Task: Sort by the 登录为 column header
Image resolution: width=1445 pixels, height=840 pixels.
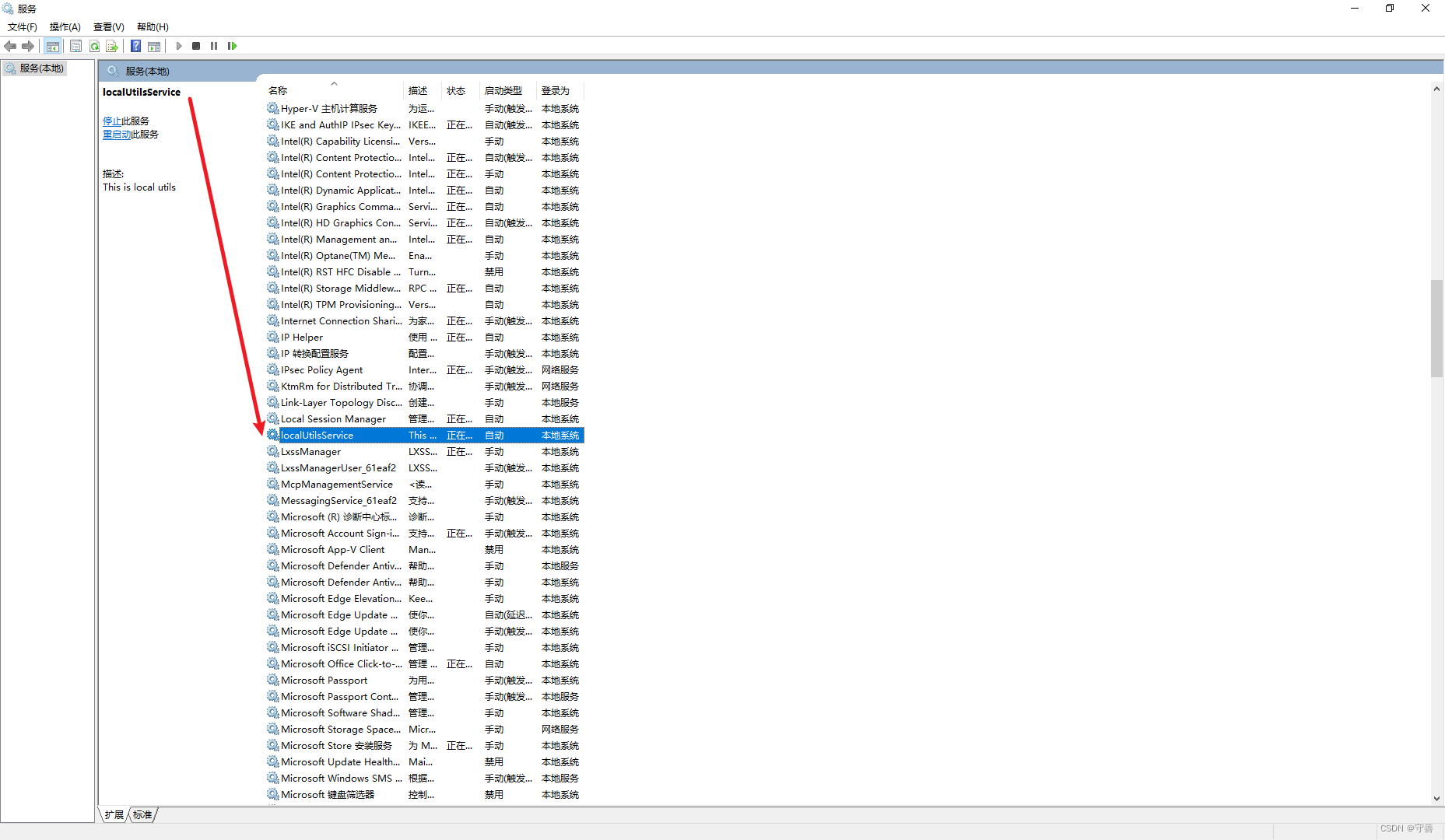Action: [x=559, y=91]
